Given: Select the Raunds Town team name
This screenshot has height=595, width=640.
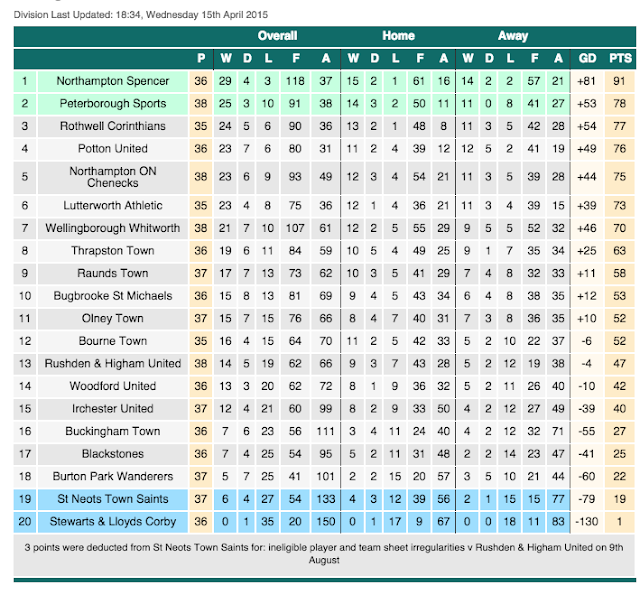Looking at the screenshot, I should (113, 273).
